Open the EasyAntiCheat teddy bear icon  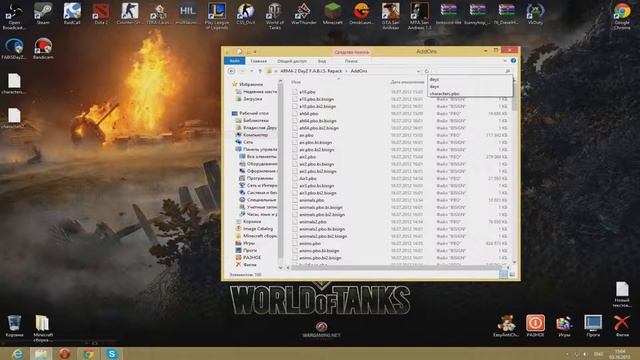[506, 325]
